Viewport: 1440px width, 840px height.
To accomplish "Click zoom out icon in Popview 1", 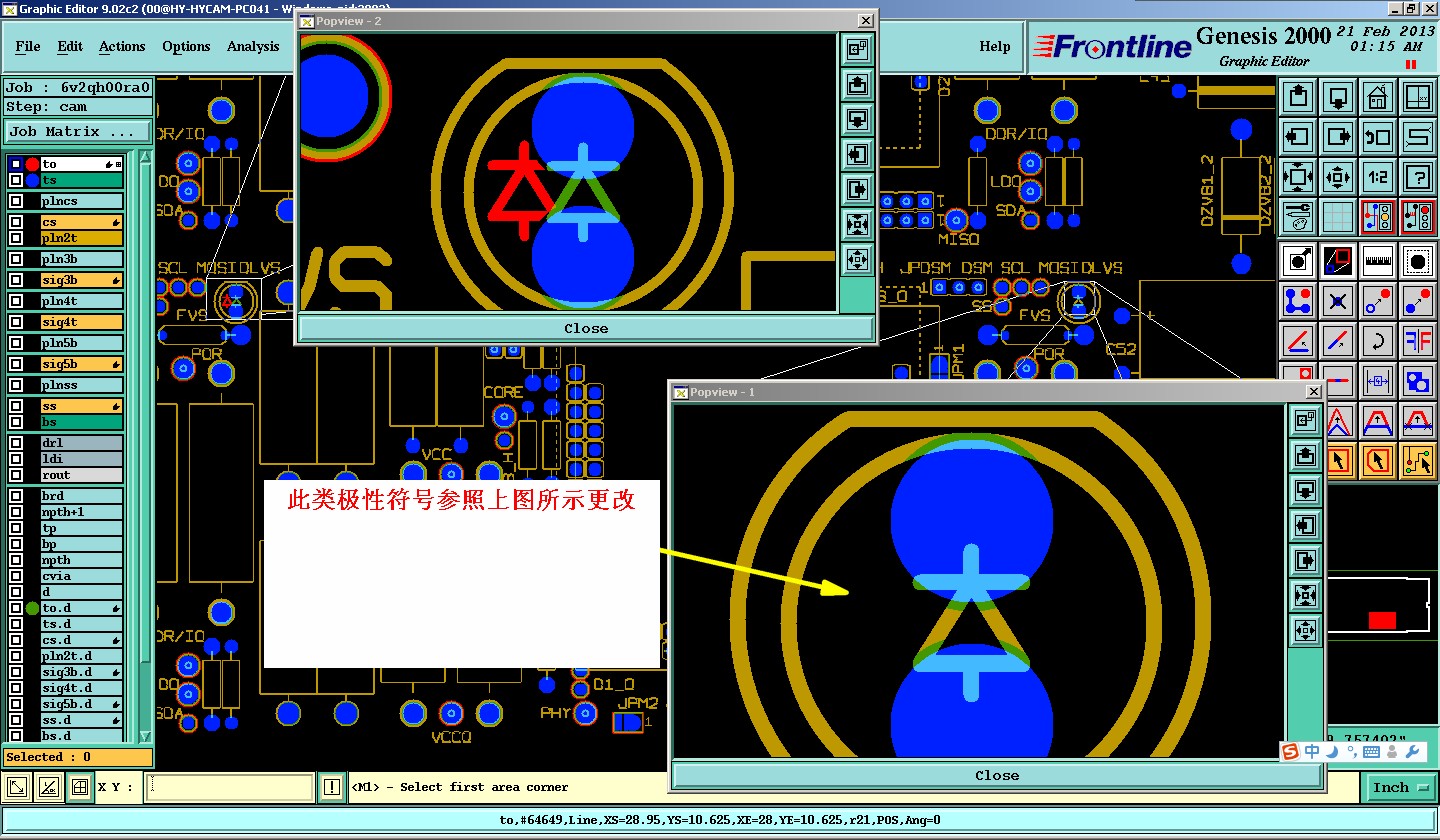I will pos(1304,630).
